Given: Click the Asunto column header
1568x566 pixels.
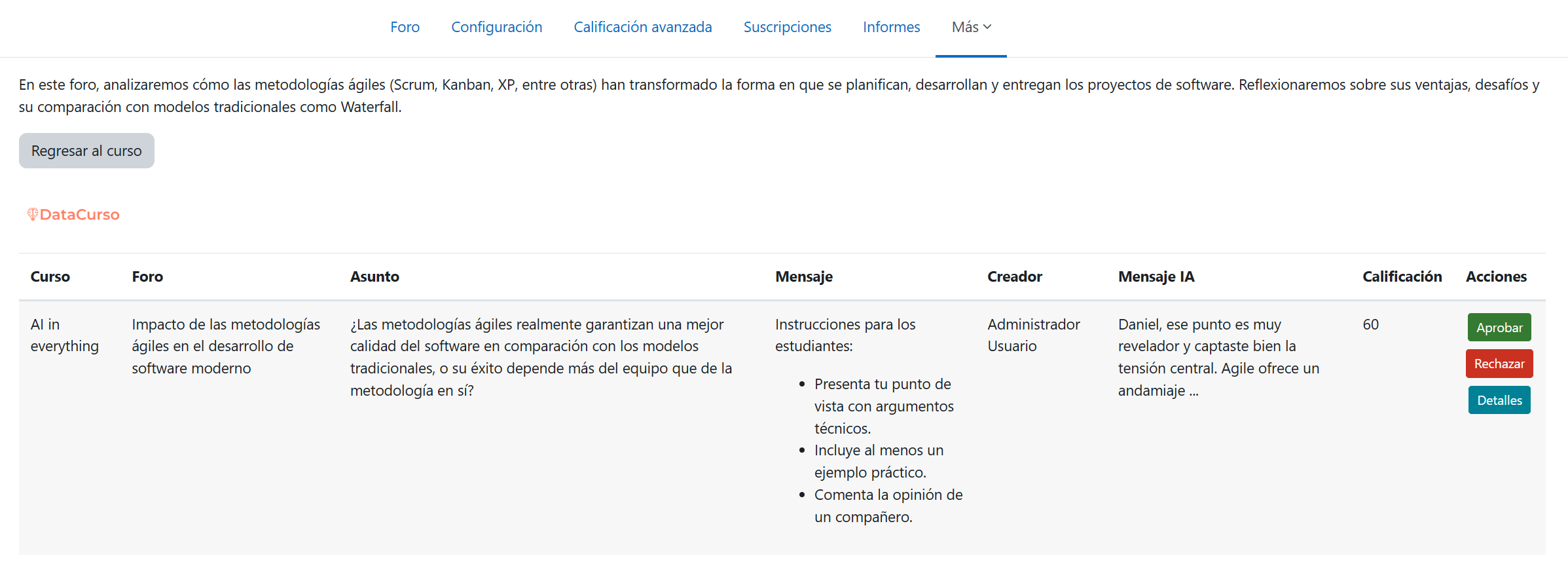Looking at the screenshot, I should [374, 276].
